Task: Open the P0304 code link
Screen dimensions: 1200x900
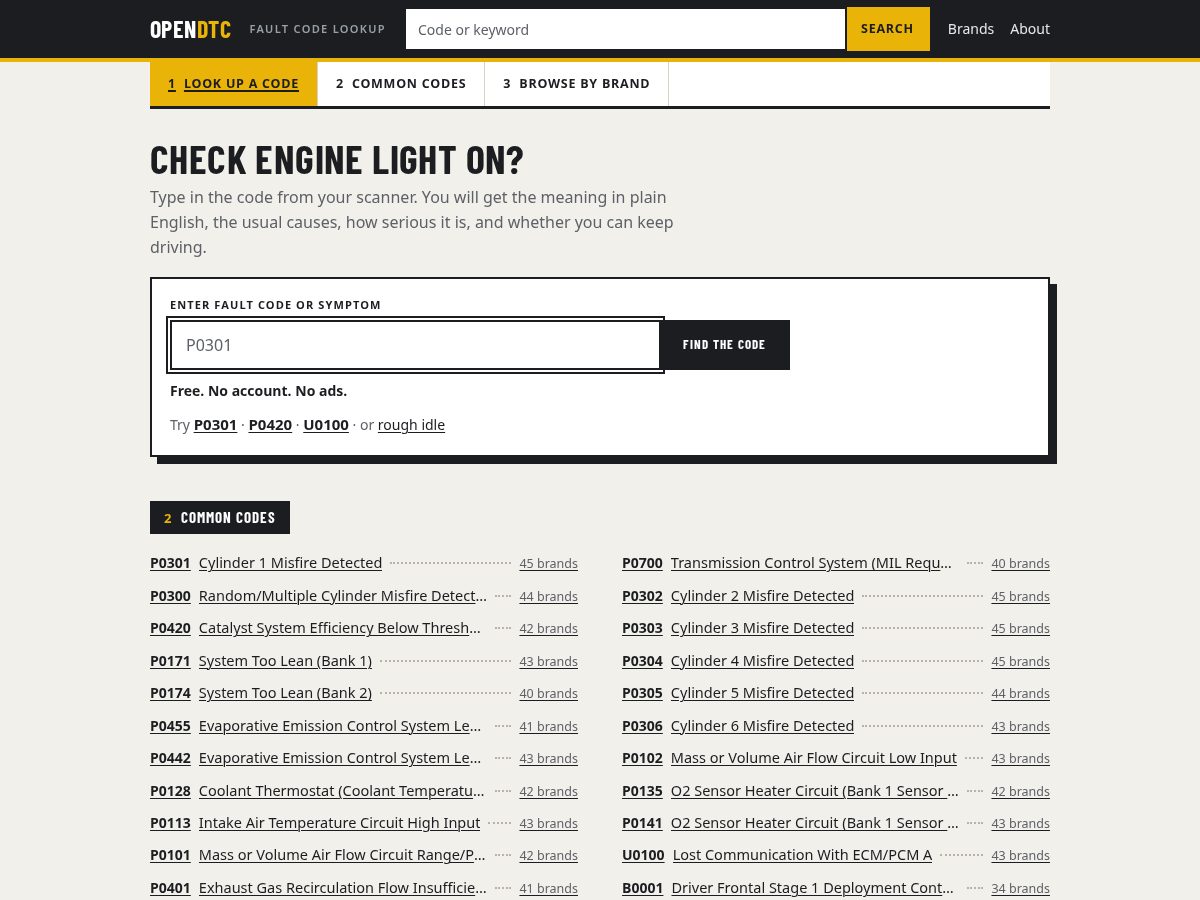Action: tap(642, 661)
